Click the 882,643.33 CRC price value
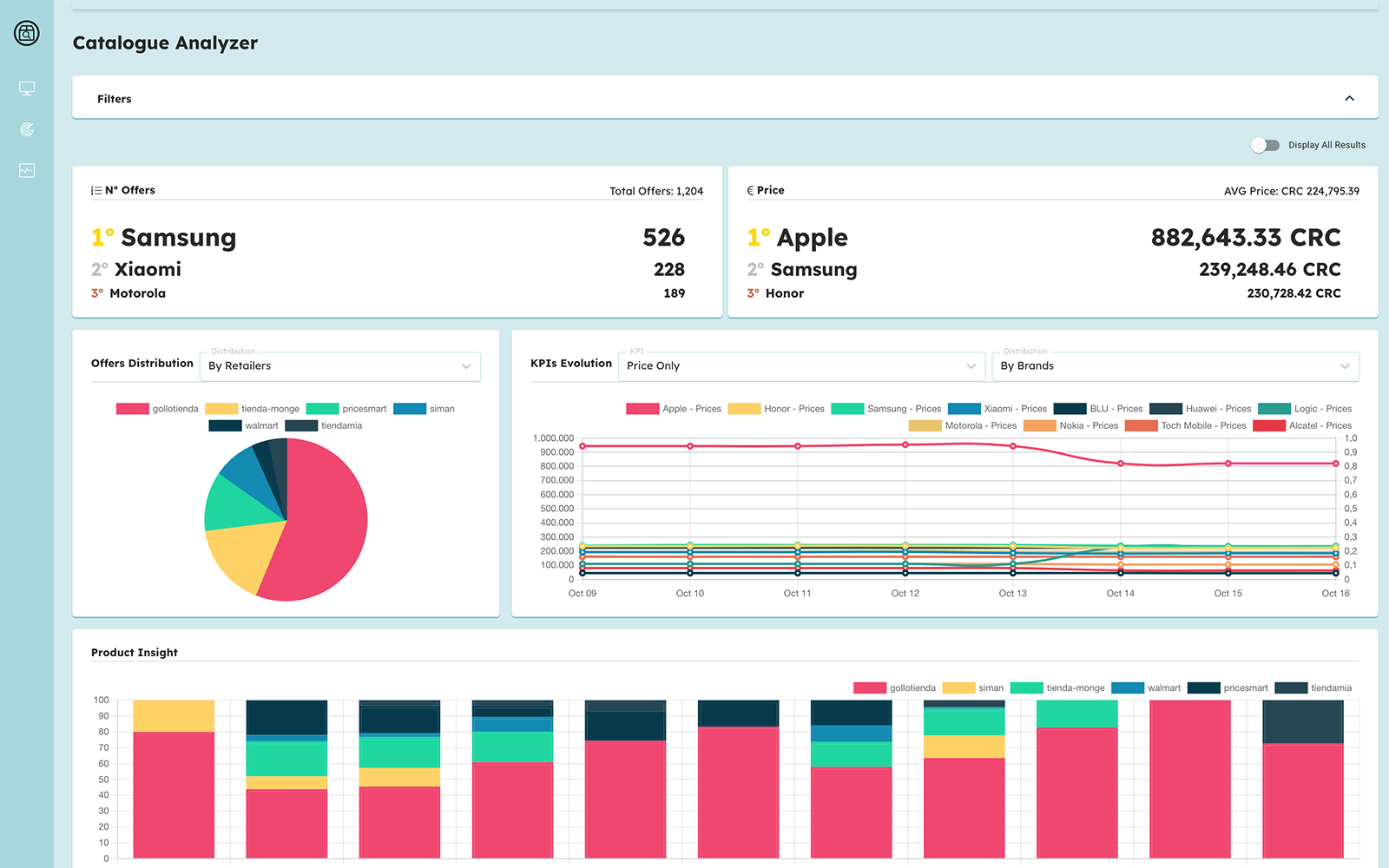This screenshot has width=1389, height=868. point(1246,238)
